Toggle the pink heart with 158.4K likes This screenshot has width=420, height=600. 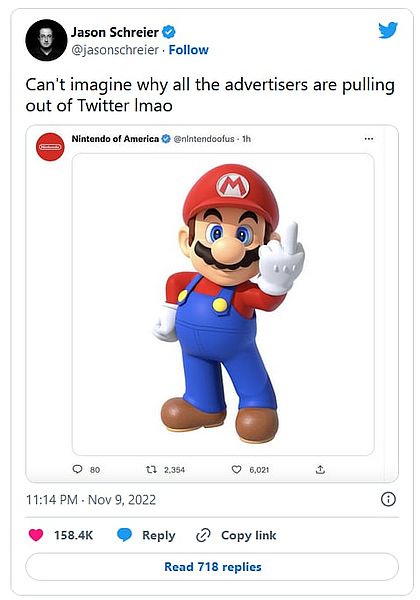tap(36, 535)
